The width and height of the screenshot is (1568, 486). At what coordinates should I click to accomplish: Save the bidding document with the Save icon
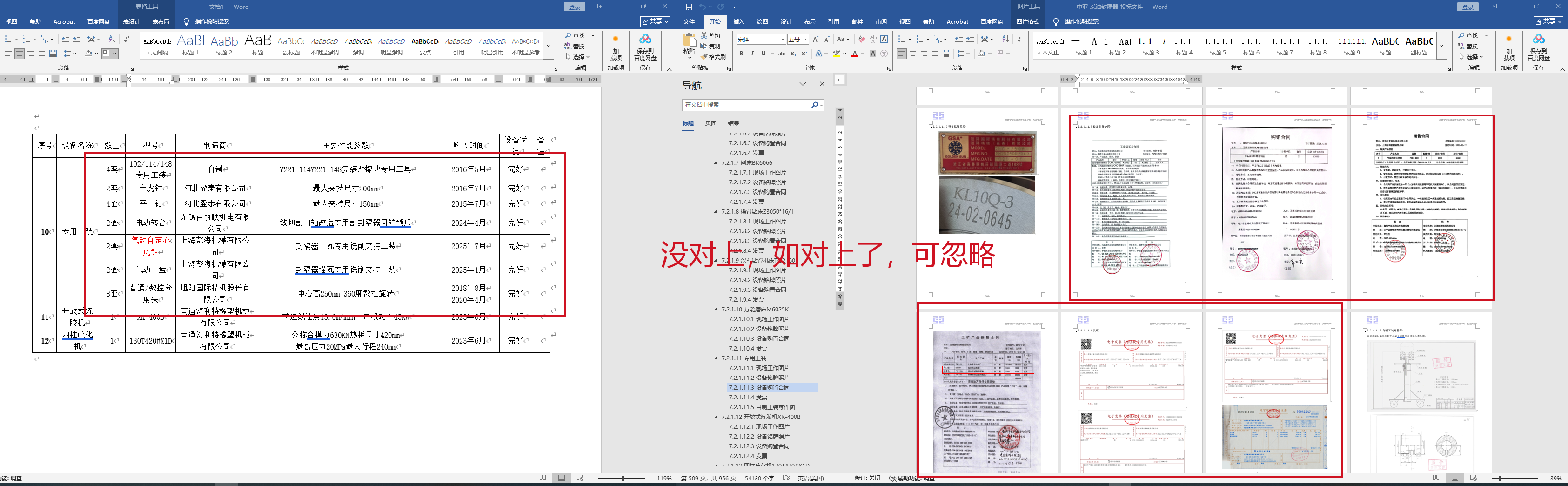click(689, 7)
